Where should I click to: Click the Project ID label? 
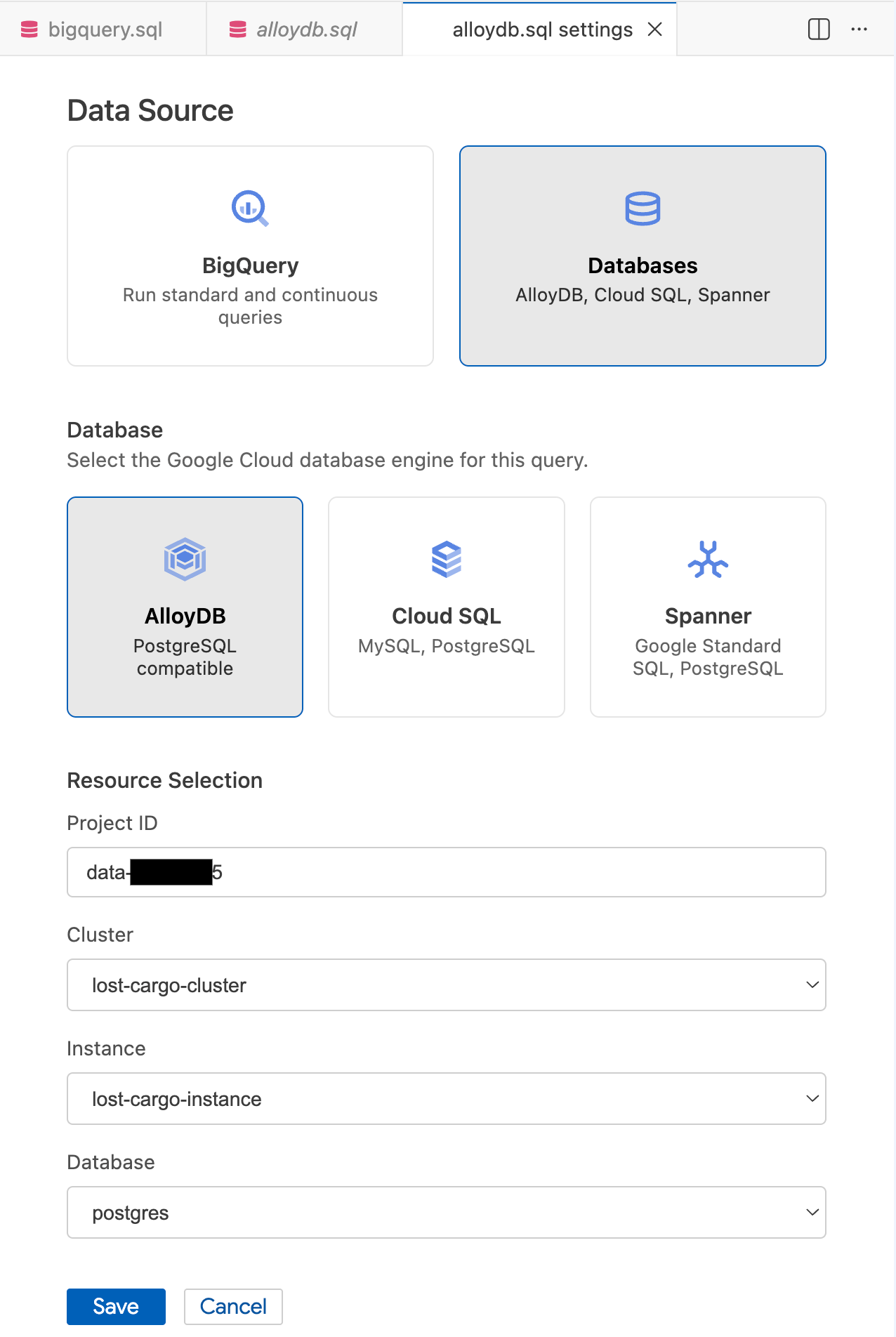(x=112, y=823)
